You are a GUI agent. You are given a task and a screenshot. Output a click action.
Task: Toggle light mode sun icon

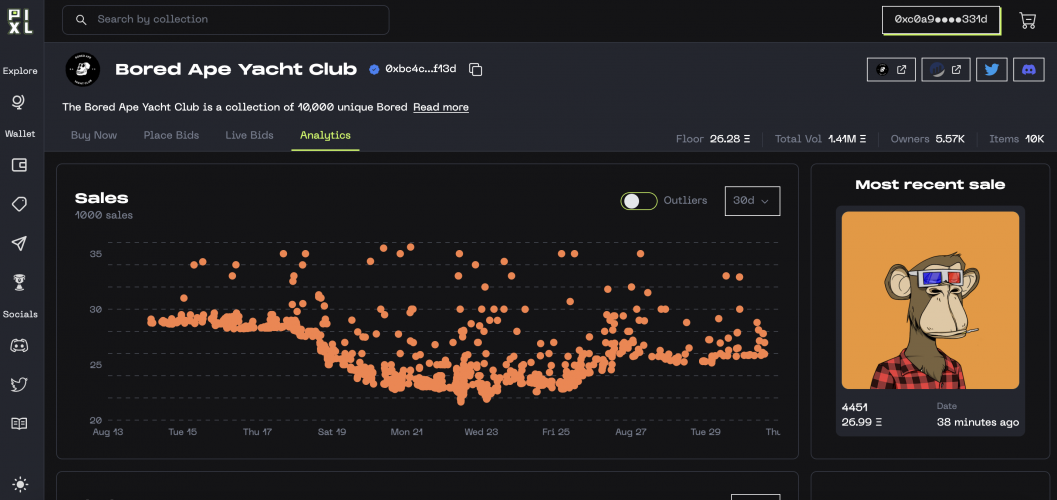[x=19, y=483]
